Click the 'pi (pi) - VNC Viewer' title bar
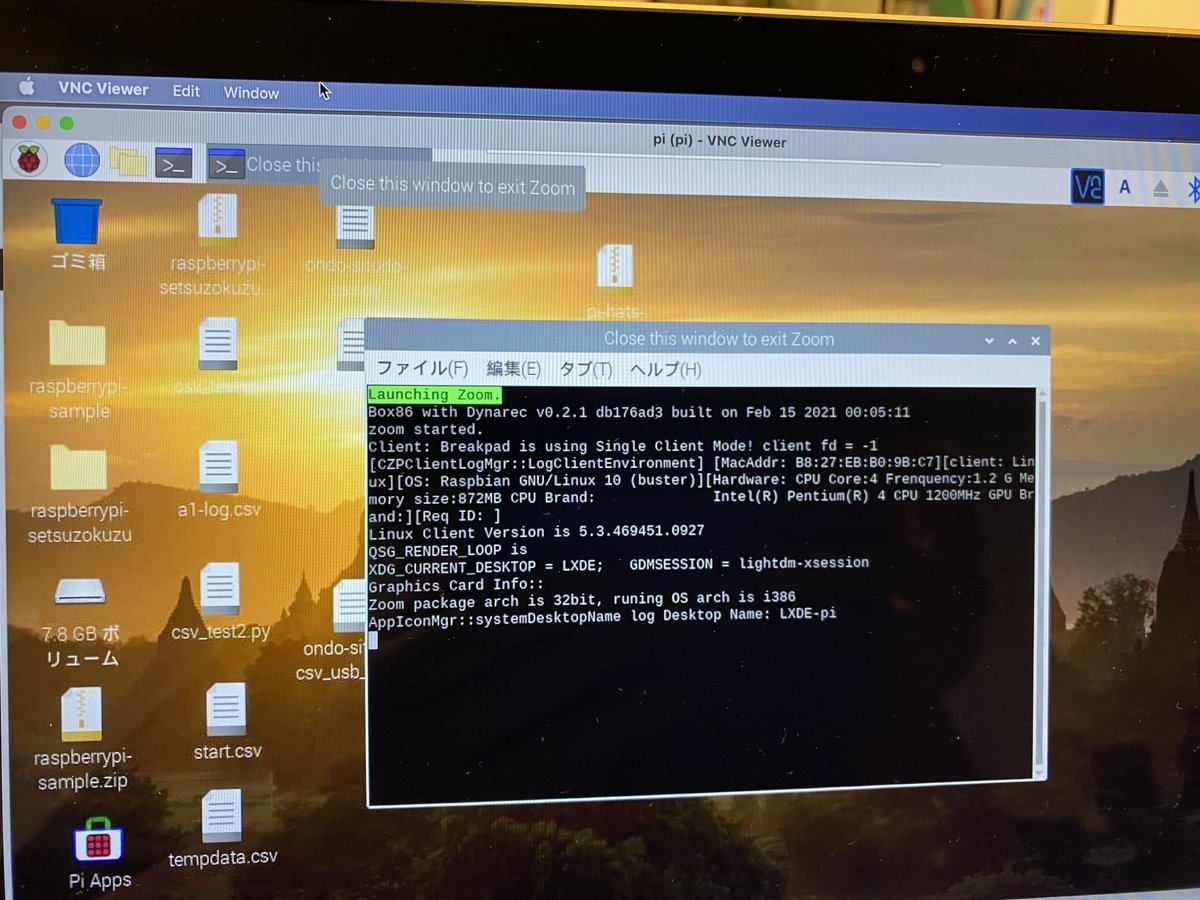The width and height of the screenshot is (1200, 900). 720,142
